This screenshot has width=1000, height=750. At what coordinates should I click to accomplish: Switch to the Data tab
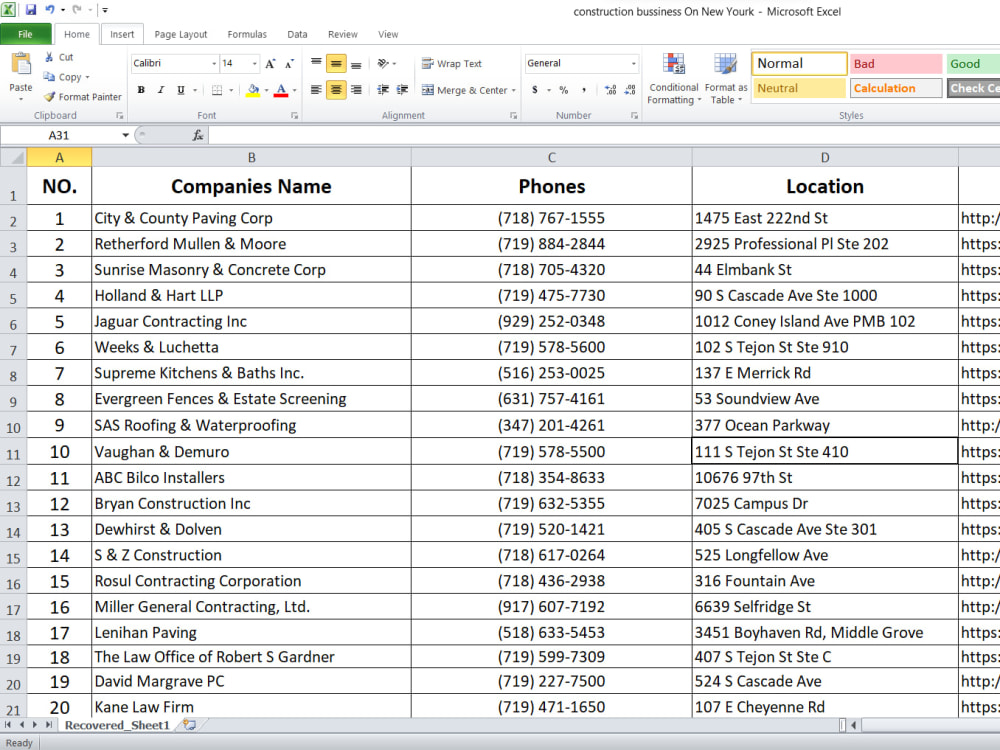click(x=297, y=34)
